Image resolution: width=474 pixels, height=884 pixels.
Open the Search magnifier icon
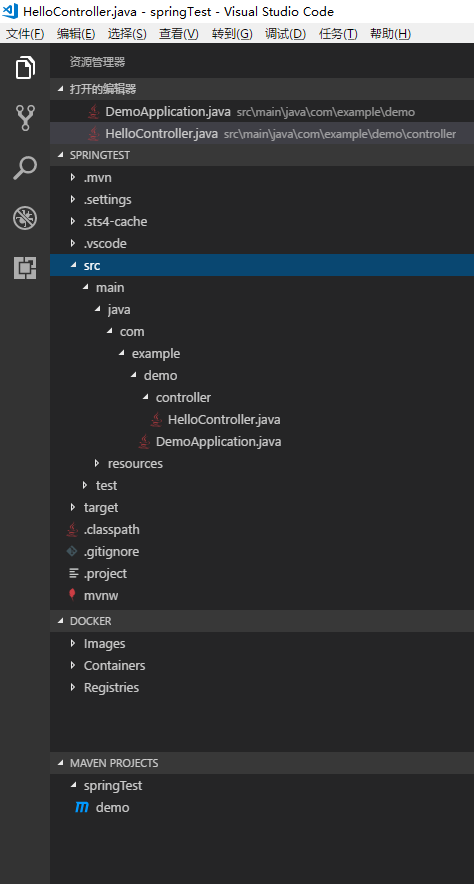point(25,168)
